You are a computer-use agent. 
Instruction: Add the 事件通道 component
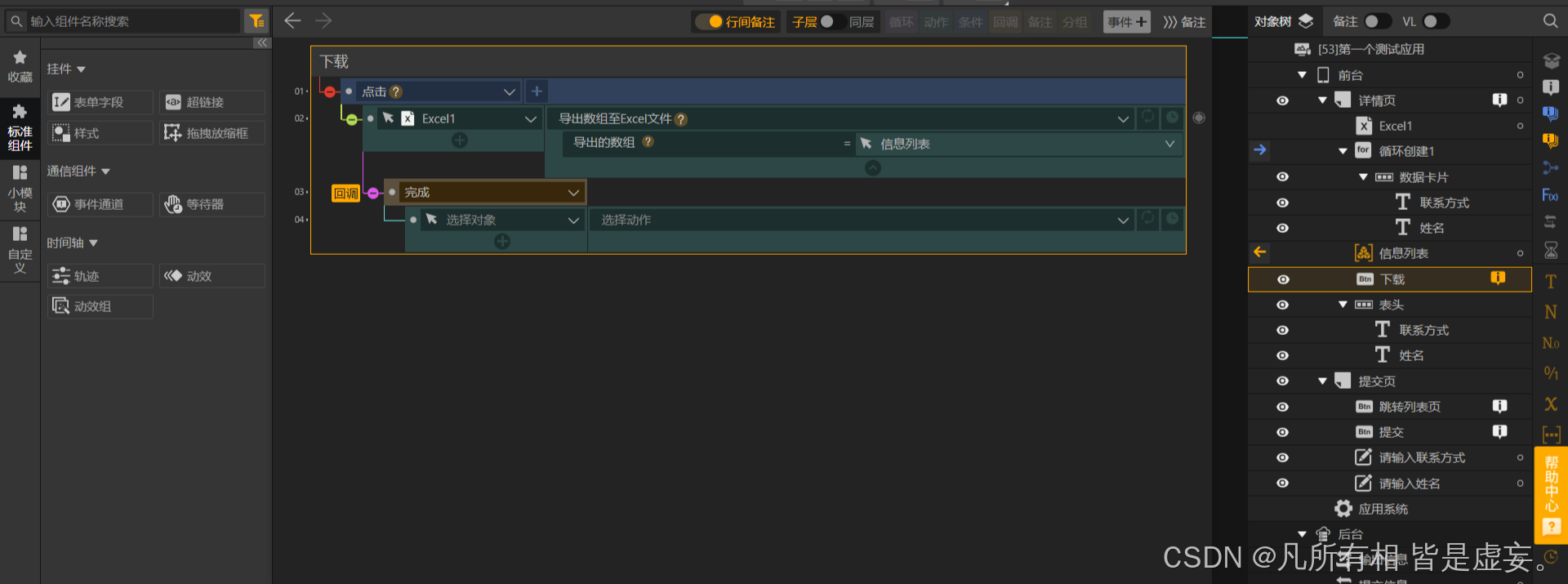[100, 204]
